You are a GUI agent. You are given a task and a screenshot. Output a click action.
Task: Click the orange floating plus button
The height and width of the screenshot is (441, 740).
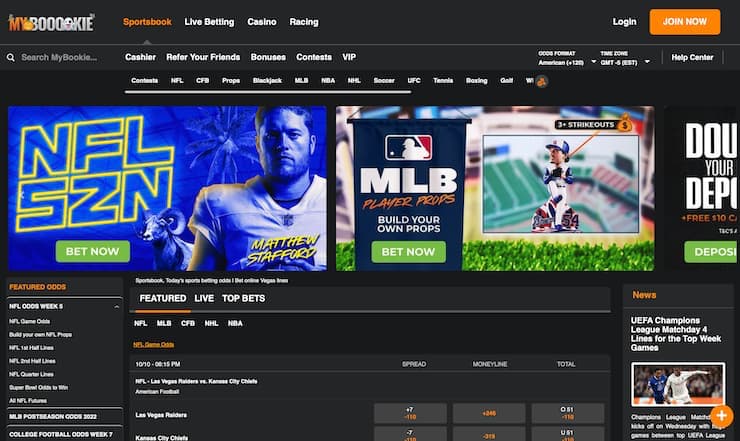tap(721, 416)
